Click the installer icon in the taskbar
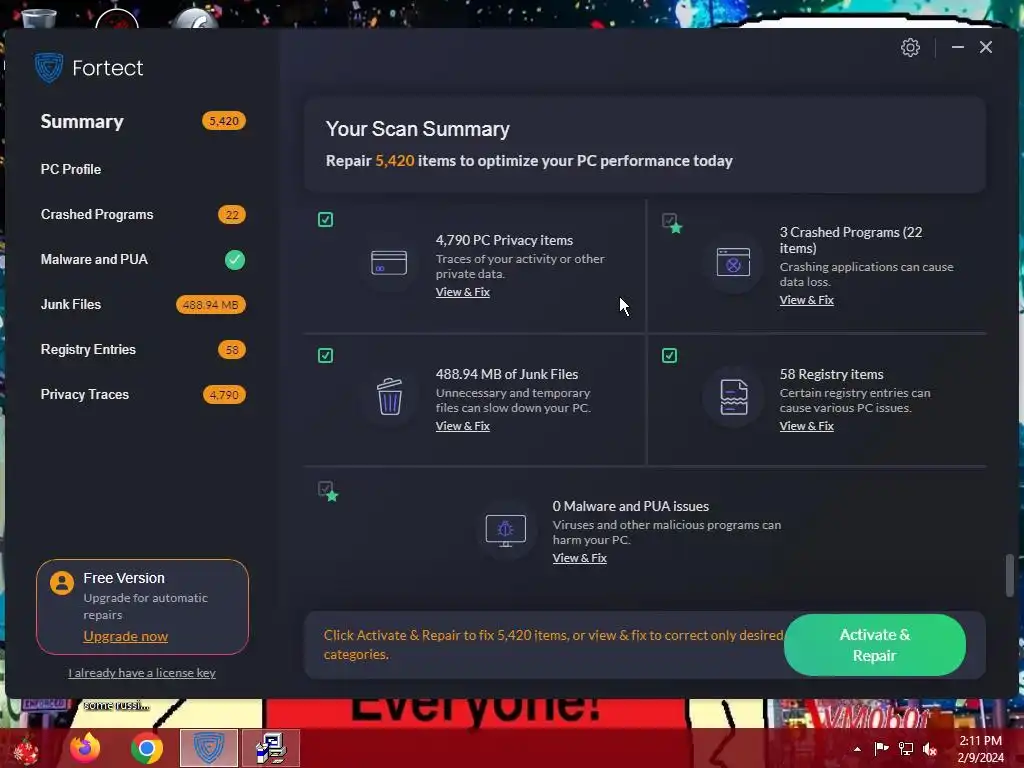This screenshot has height=768, width=1024. 270,748
